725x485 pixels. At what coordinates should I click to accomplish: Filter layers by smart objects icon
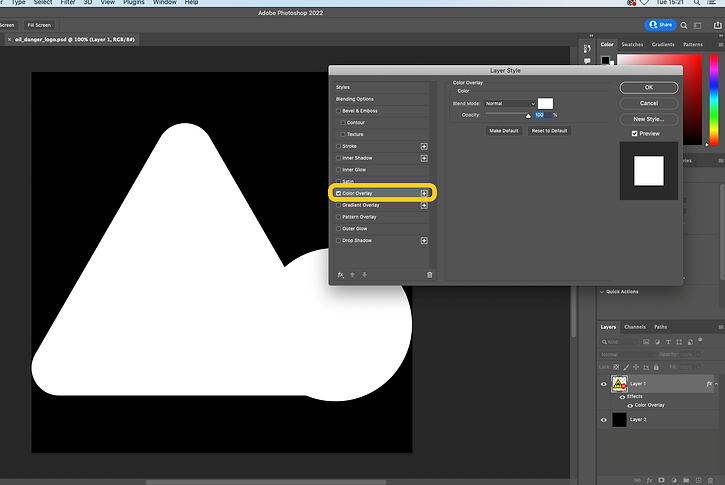point(690,342)
